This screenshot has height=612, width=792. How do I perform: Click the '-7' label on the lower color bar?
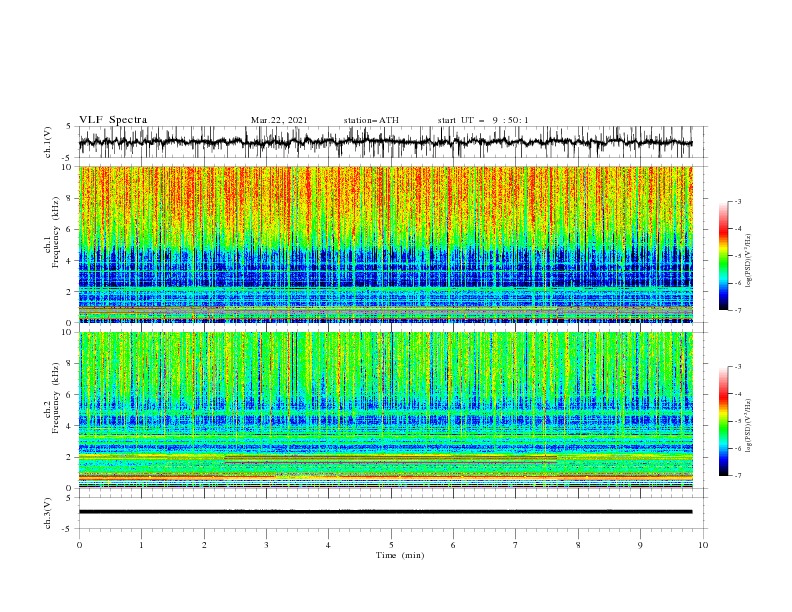tap(737, 476)
